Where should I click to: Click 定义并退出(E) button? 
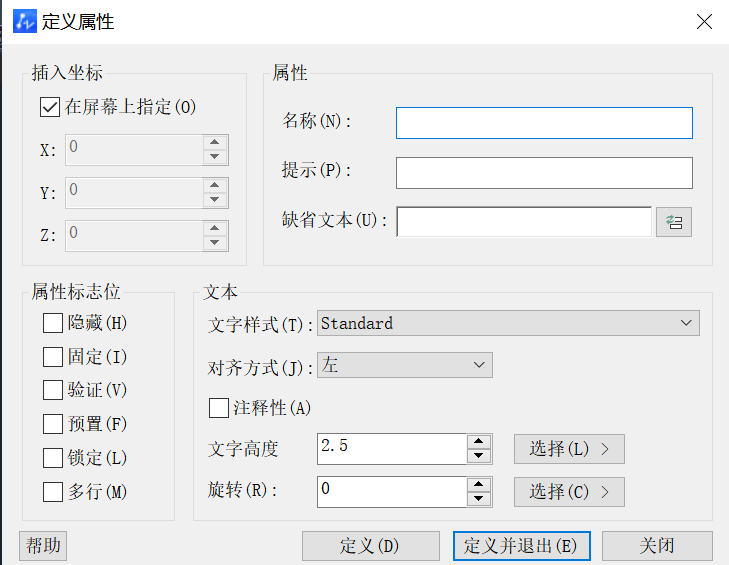[x=522, y=546]
